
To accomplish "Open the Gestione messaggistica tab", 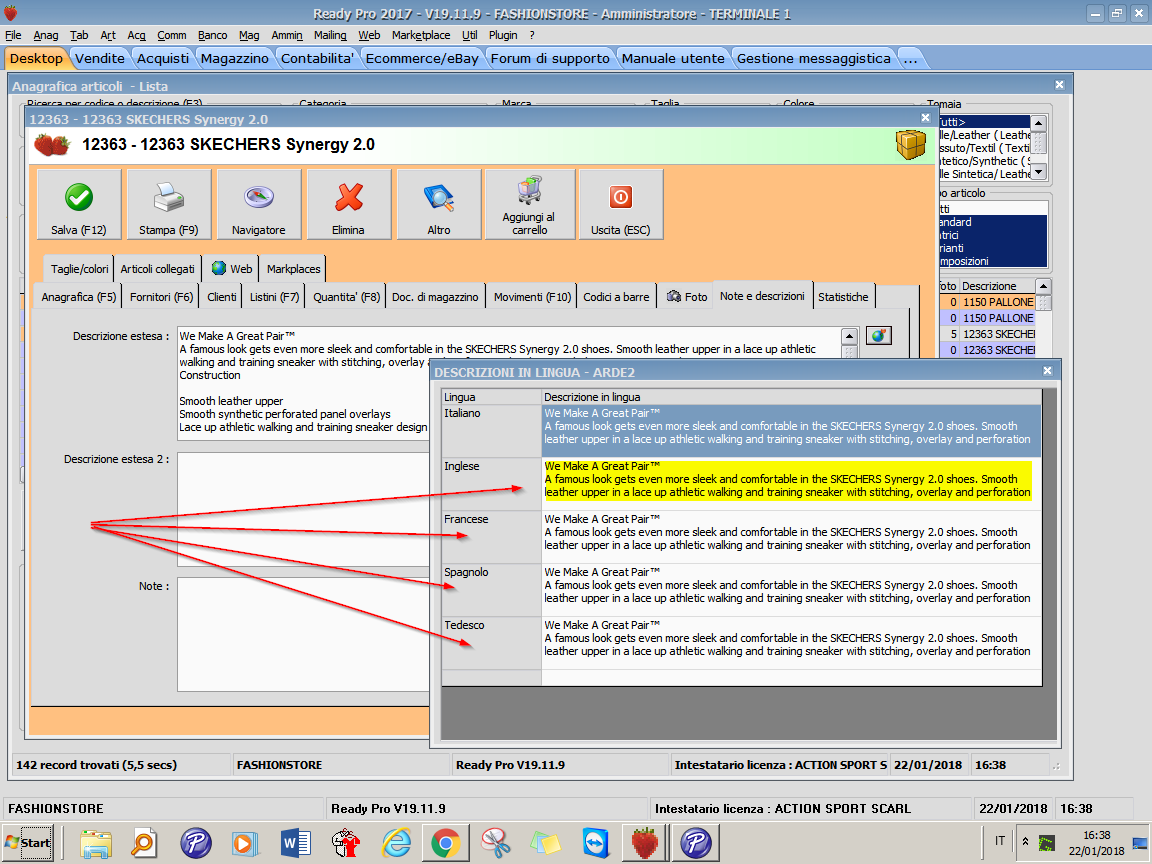I will tap(813, 59).
